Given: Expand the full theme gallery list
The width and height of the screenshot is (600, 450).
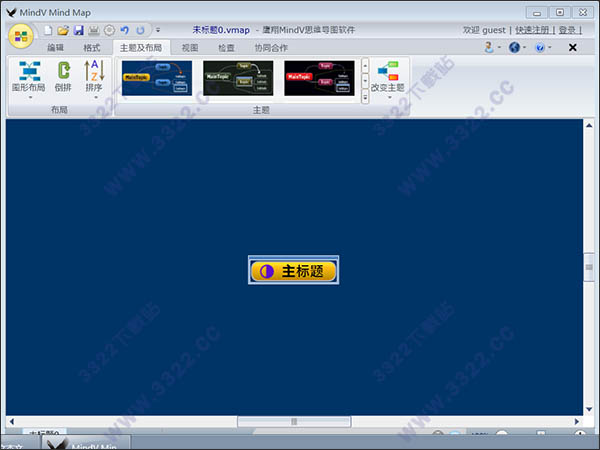Looking at the screenshot, I should coord(365,97).
